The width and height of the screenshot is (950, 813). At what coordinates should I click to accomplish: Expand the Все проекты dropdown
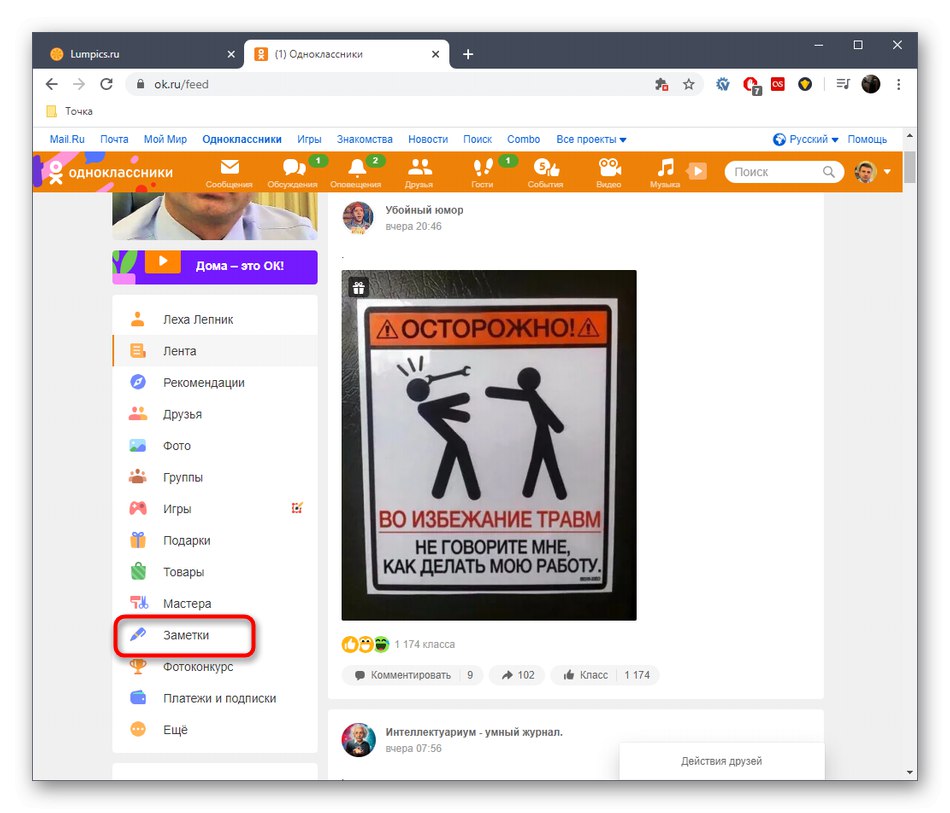click(x=591, y=139)
